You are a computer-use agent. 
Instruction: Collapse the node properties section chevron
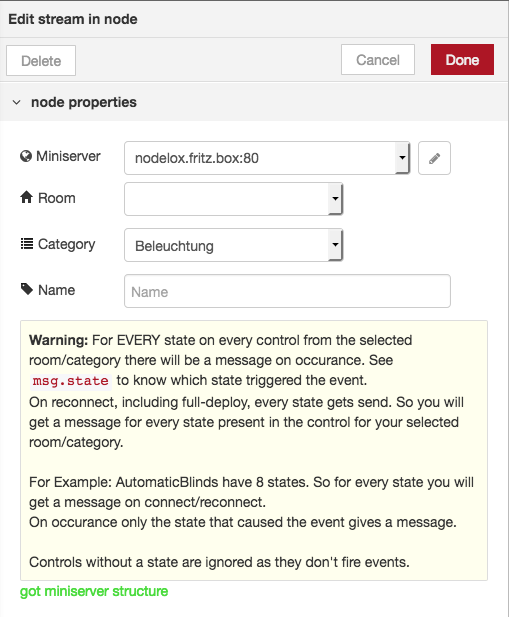[x=17, y=103]
